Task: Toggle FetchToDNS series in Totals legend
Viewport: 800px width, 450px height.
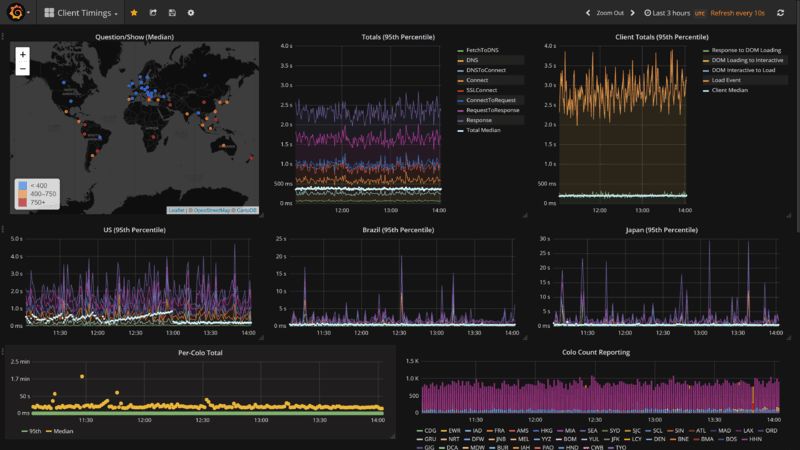Action: pos(482,50)
